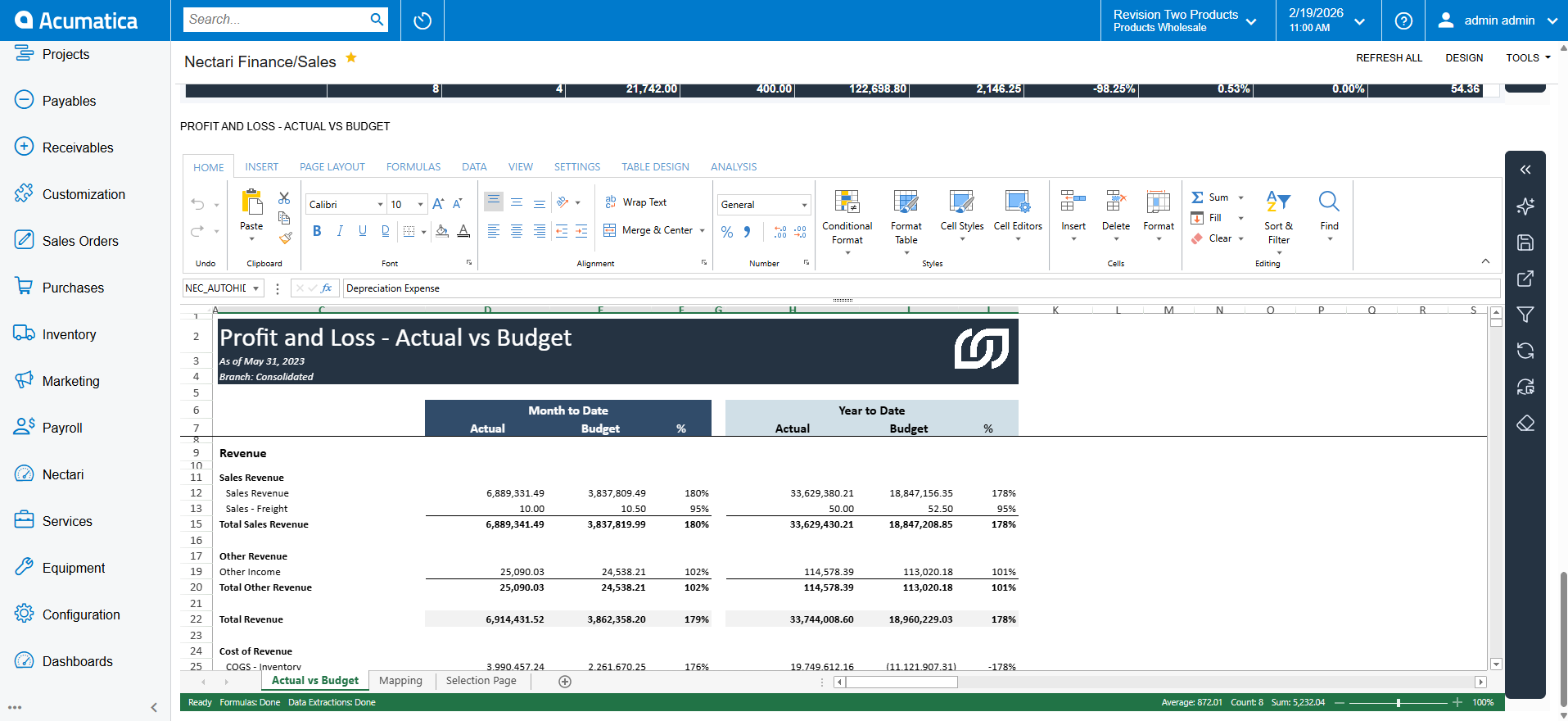The width and height of the screenshot is (1568, 721).
Task: Apply percent style number format
Action: pos(726,233)
